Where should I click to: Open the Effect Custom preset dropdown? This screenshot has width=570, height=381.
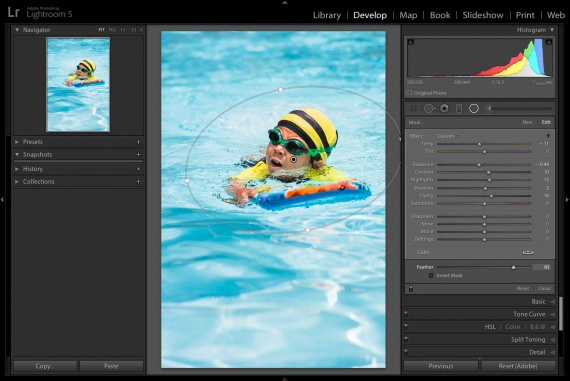[x=448, y=136]
